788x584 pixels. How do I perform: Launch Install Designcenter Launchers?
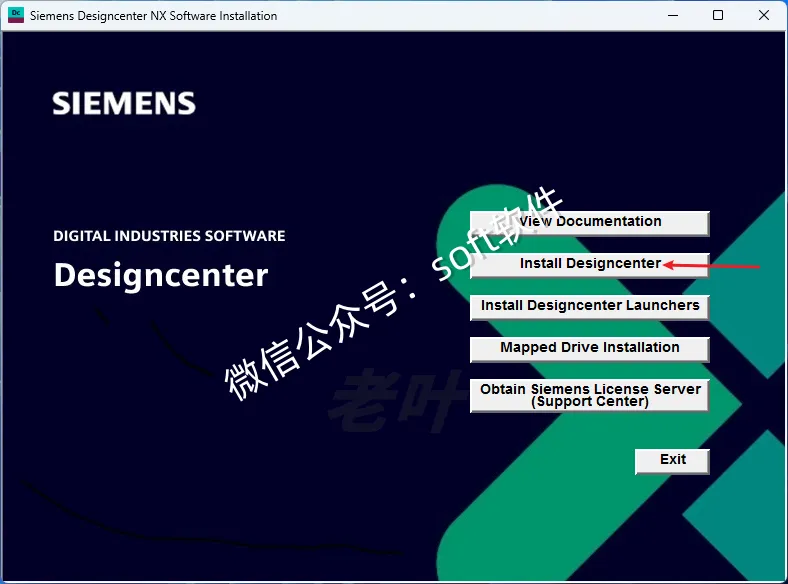point(589,307)
